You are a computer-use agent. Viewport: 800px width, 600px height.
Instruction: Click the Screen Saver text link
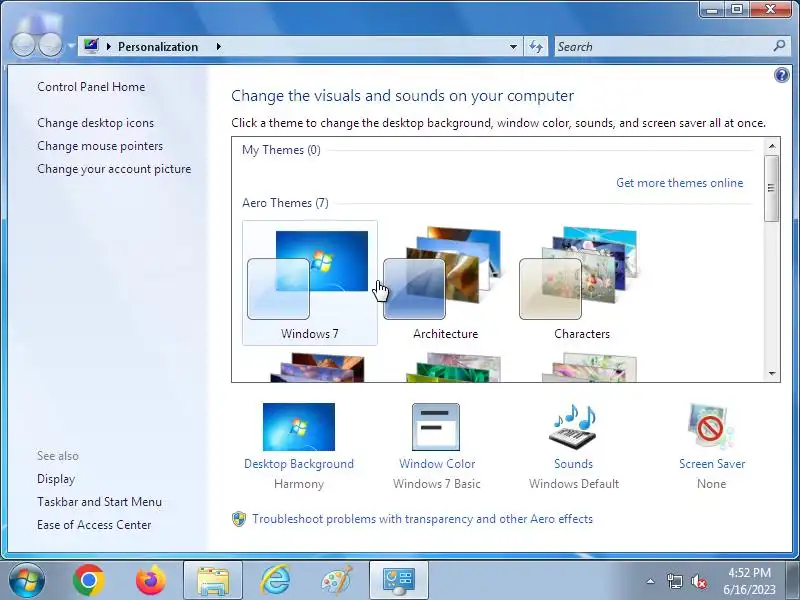pos(712,464)
